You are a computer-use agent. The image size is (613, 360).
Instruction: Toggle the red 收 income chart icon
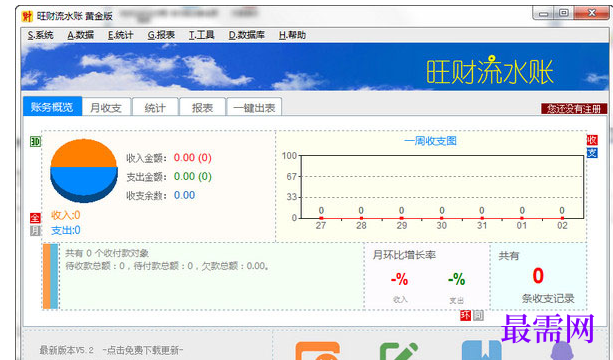(x=592, y=140)
